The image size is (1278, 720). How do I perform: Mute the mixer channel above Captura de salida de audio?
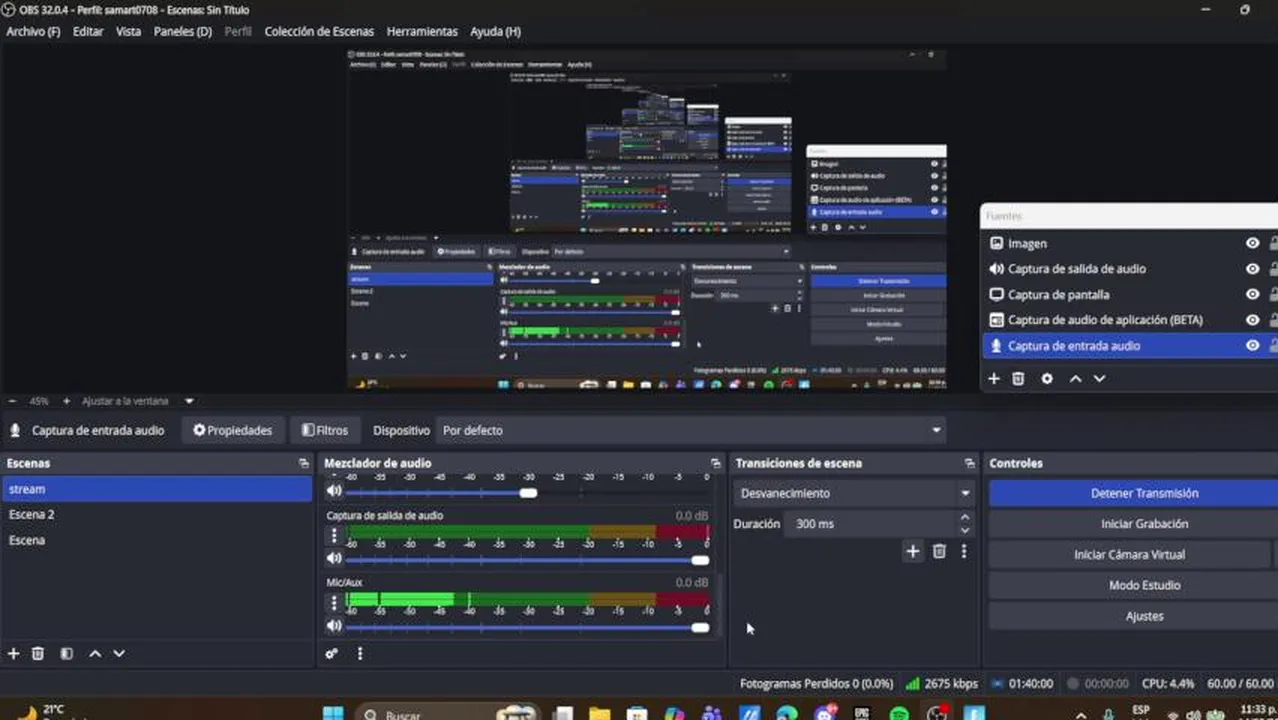335,491
